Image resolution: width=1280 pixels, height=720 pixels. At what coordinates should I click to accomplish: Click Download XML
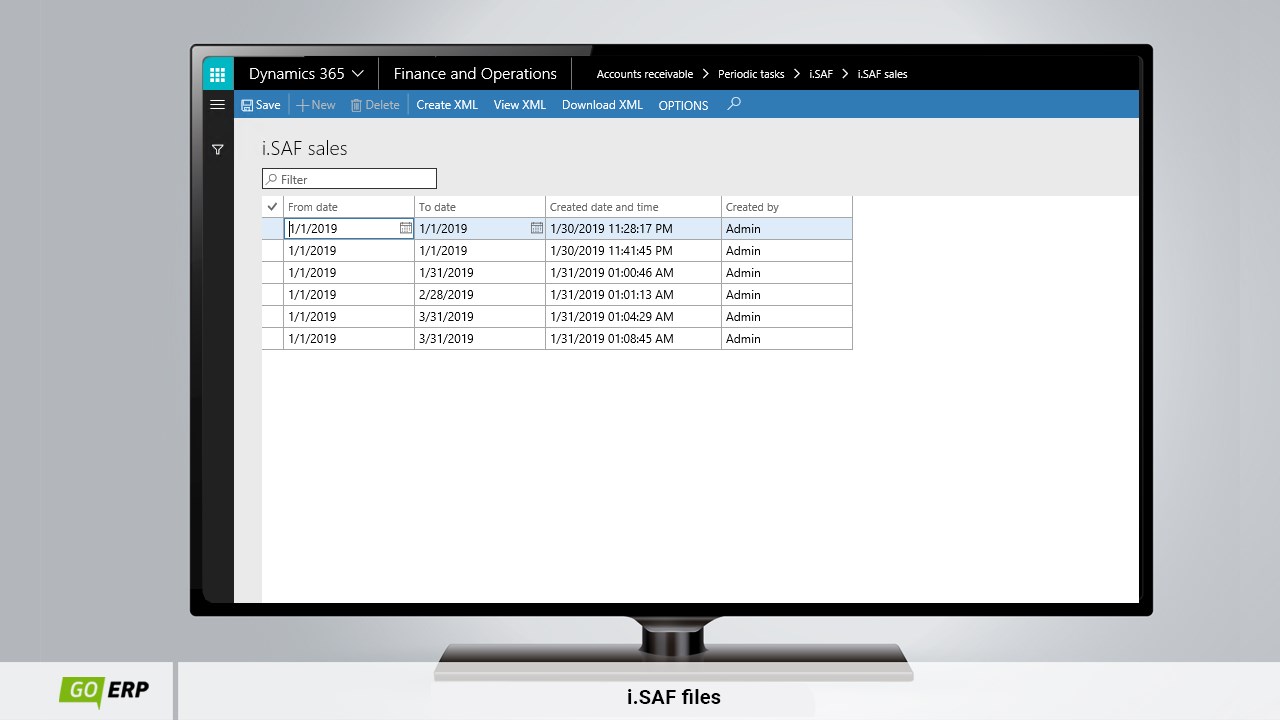coord(602,105)
